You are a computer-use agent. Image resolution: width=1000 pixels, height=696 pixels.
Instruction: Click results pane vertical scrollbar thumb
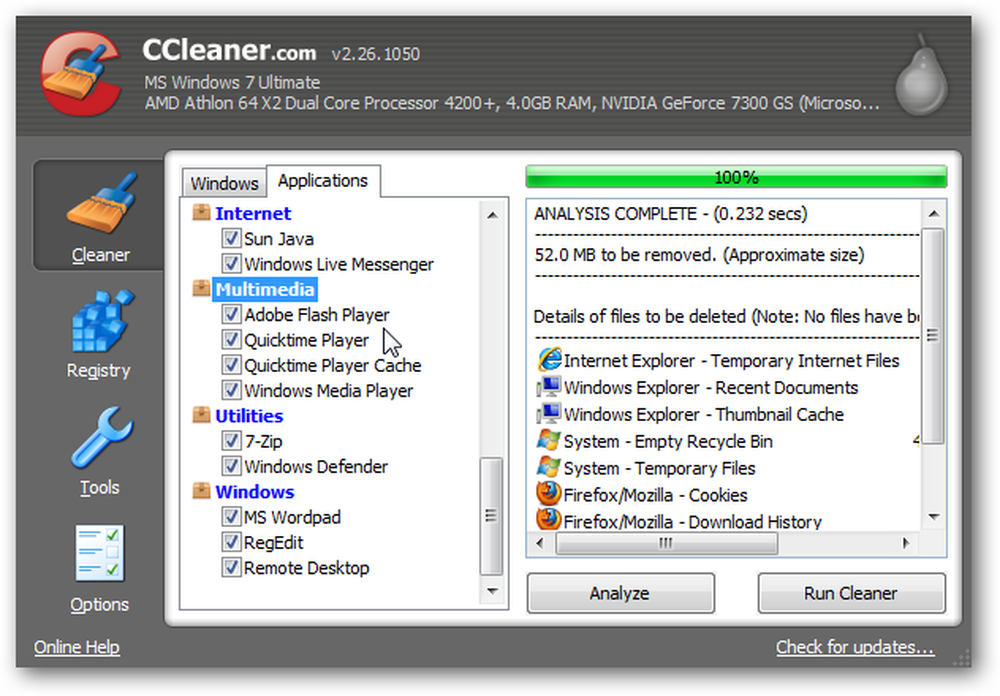[x=933, y=336]
